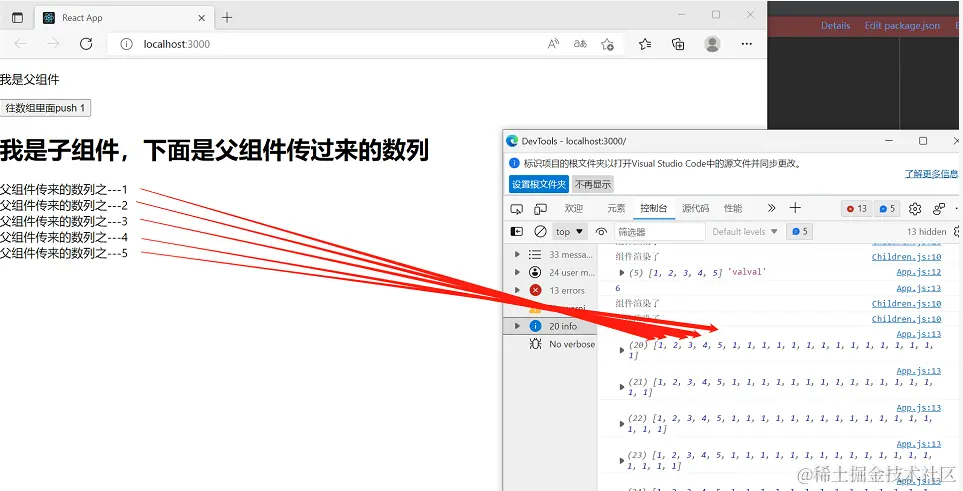This screenshot has height=491, width=963.
Task: Click the 不再显示 button
Action: click(x=593, y=184)
